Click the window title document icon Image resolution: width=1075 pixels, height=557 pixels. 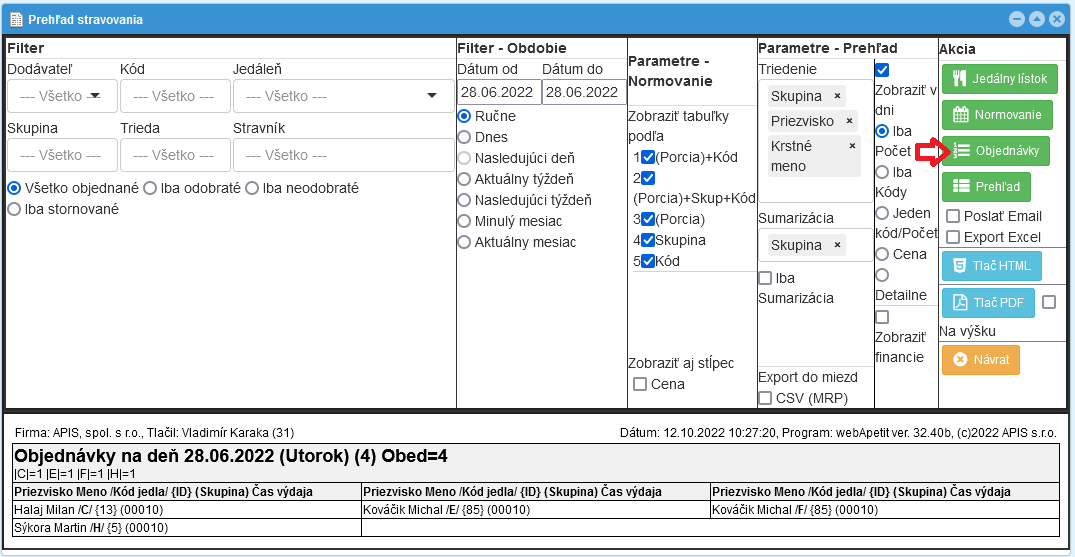[16, 19]
